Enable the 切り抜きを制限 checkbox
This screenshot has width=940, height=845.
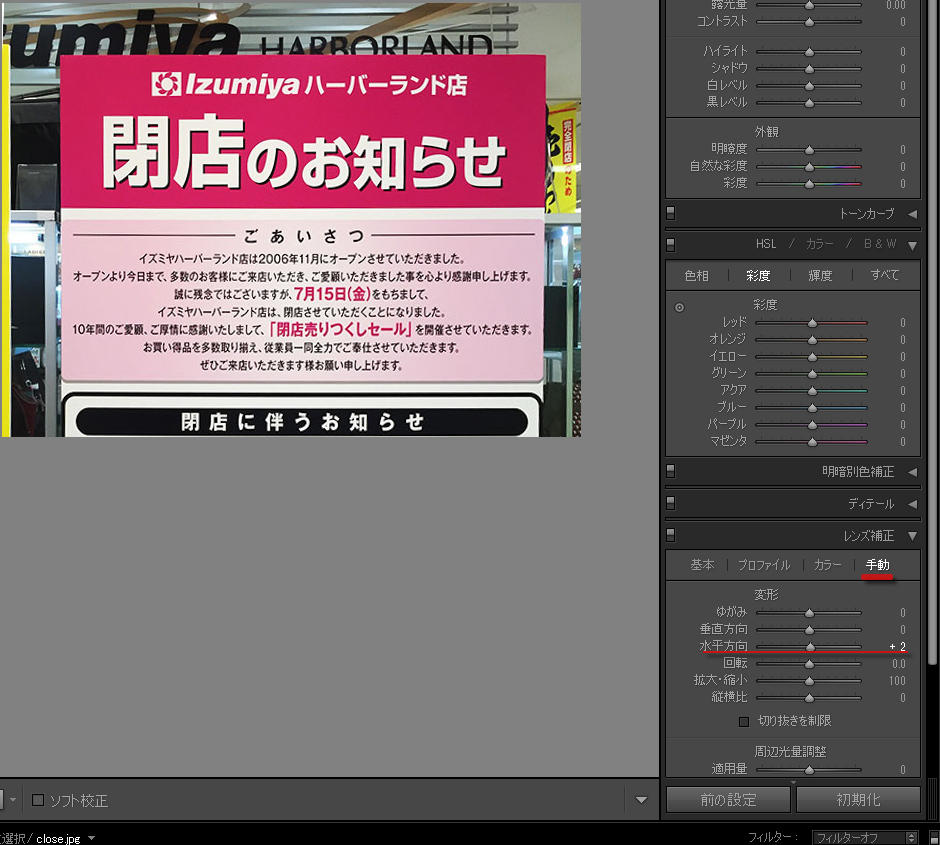click(x=744, y=722)
